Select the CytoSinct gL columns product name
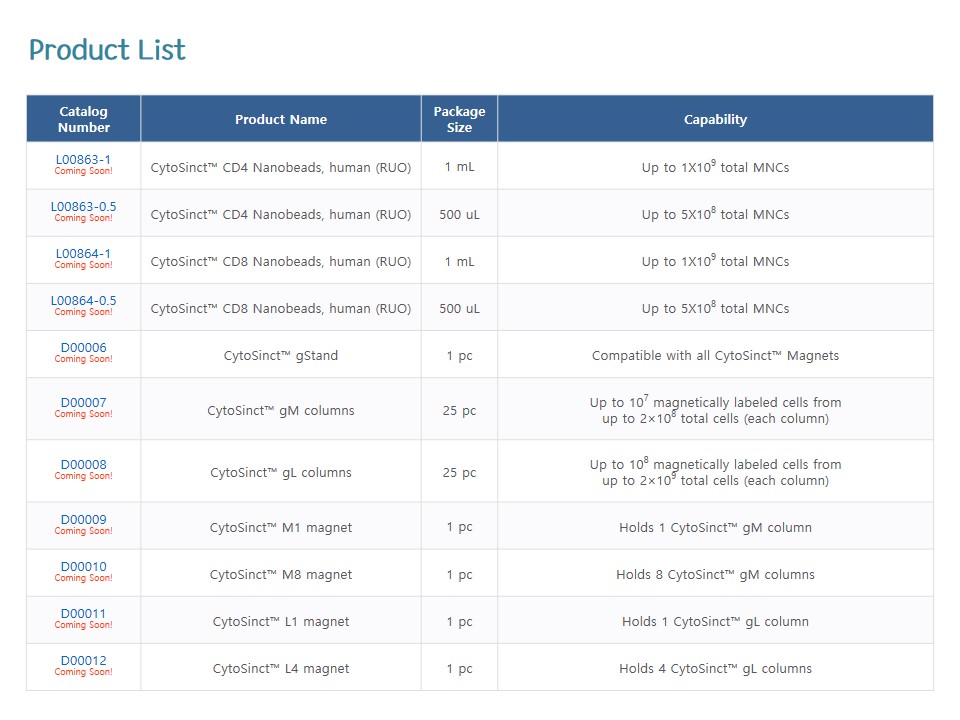Image resolution: width=960 pixels, height=720 pixels. coord(281,473)
